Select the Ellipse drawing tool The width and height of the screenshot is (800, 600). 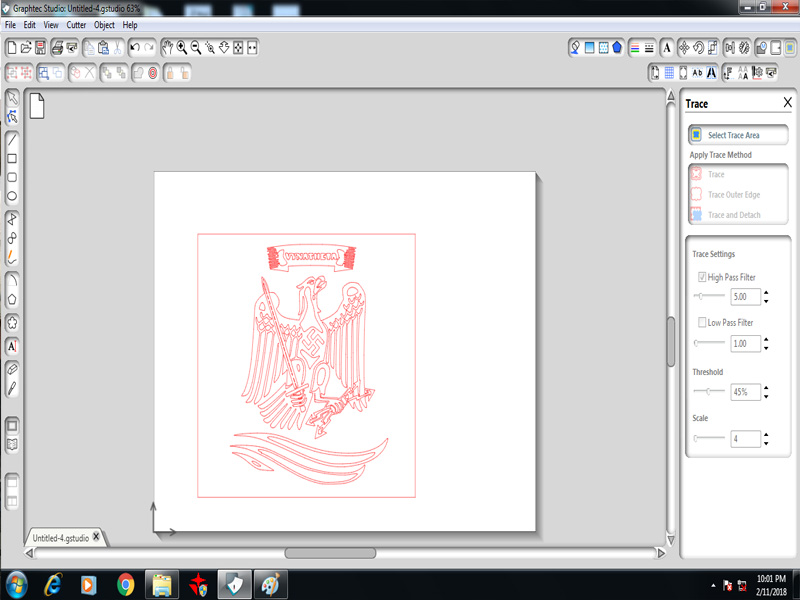[12, 196]
